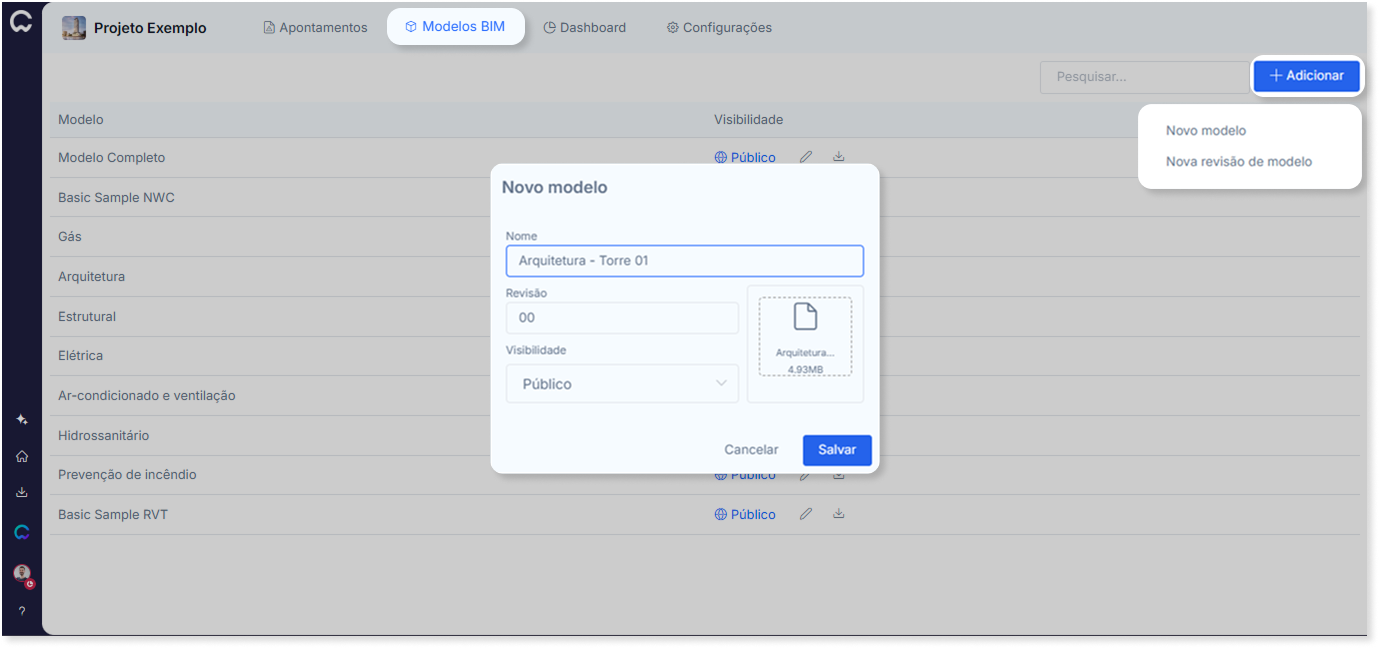Click the app logo in sidebar top
Image resolution: width=1379 pixels, height=648 pixels.
(x=21, y=23)
